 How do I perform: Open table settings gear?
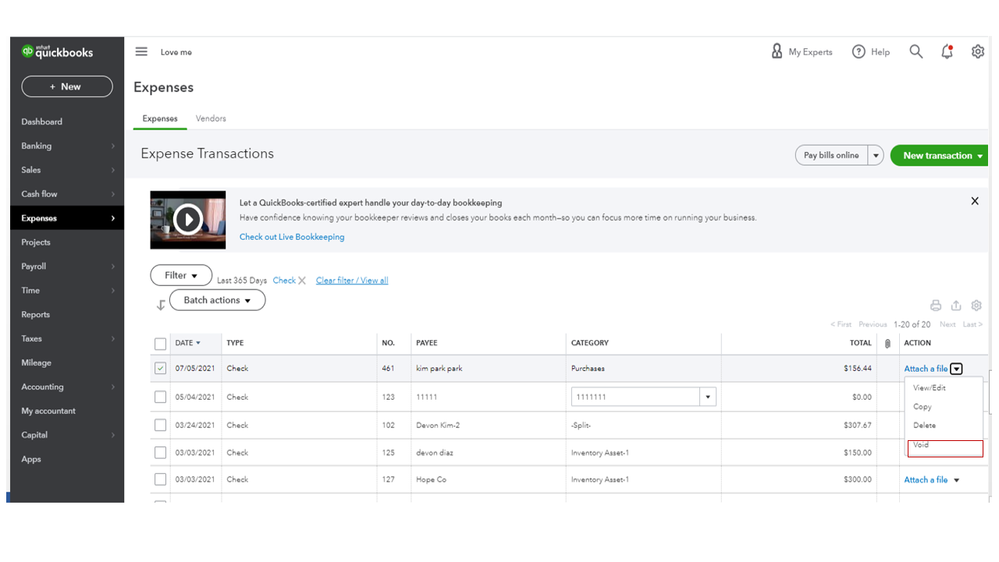click(976, 305)
